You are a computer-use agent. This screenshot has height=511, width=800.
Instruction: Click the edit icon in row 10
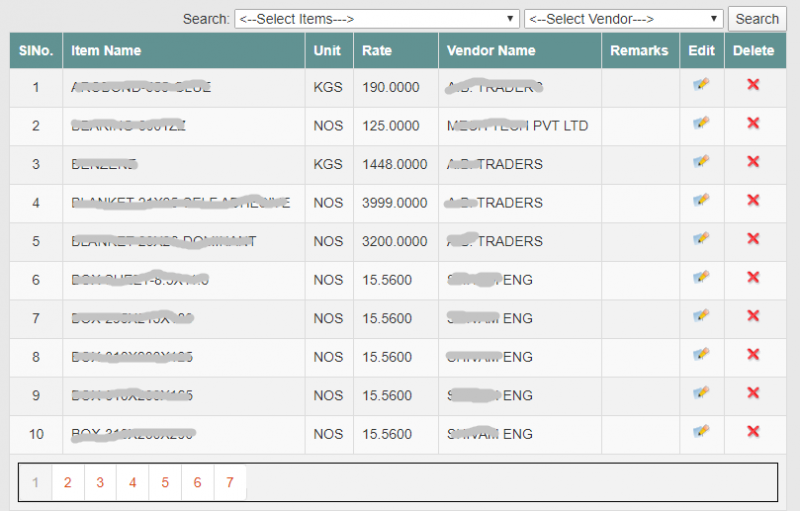(x=701, y=432)
